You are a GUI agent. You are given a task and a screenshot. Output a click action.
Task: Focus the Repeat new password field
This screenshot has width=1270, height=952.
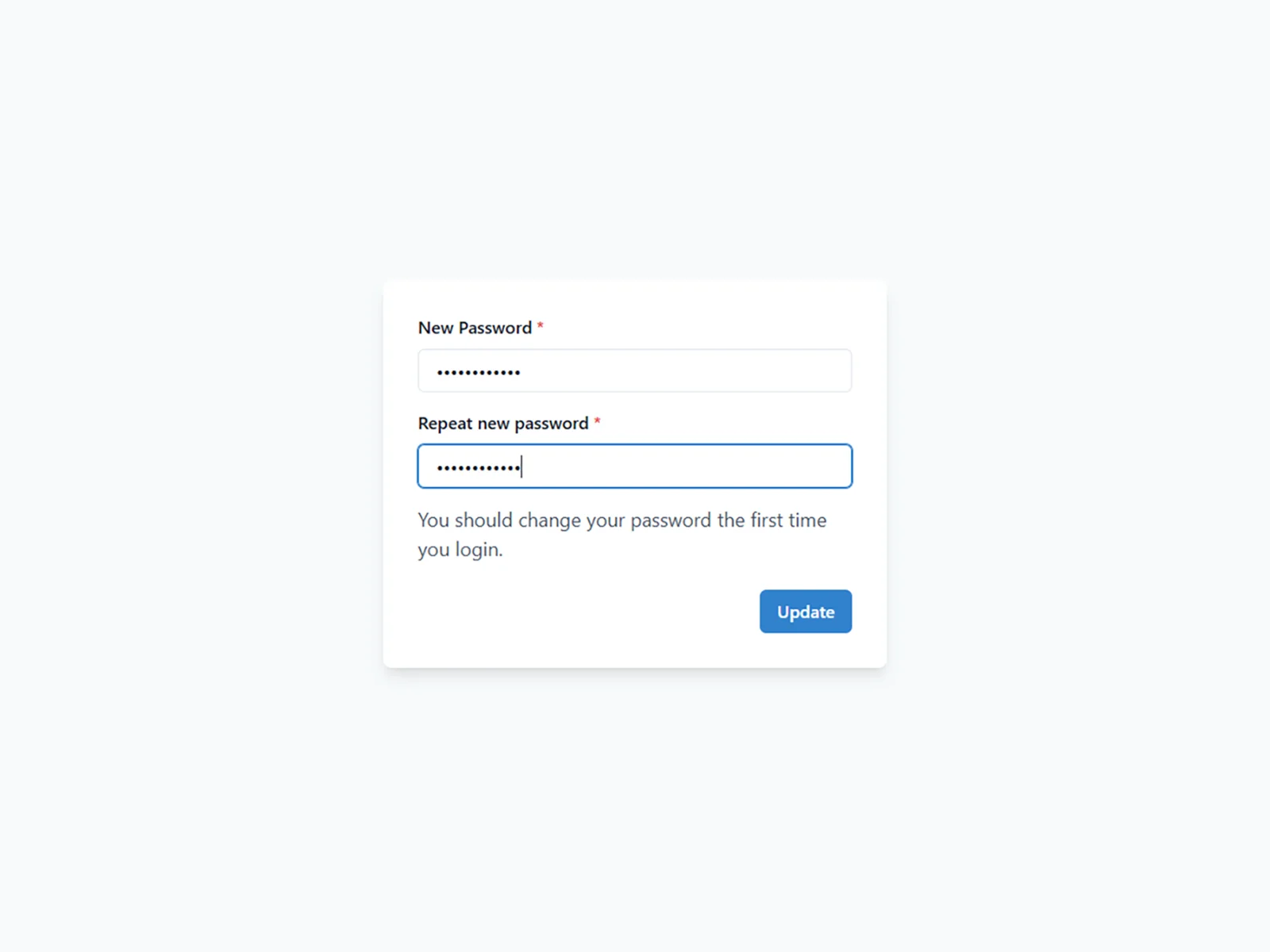[x=633, y=466]
